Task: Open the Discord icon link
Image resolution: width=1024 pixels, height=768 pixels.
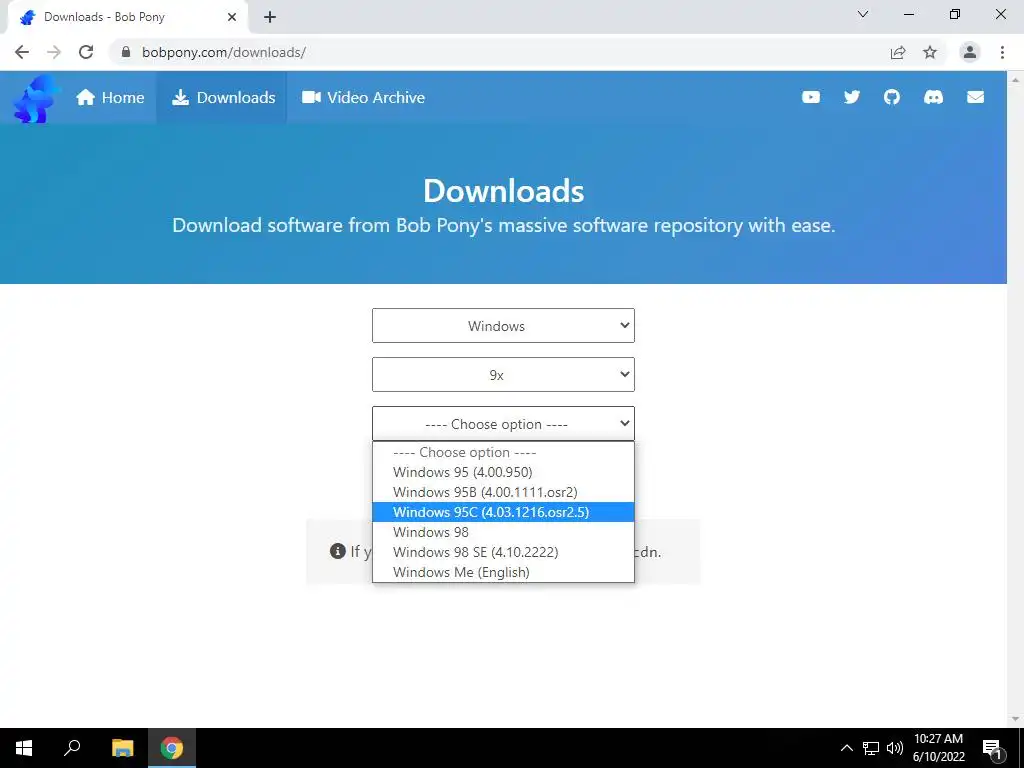Action: pyautogui.click(x=933, y=97)
